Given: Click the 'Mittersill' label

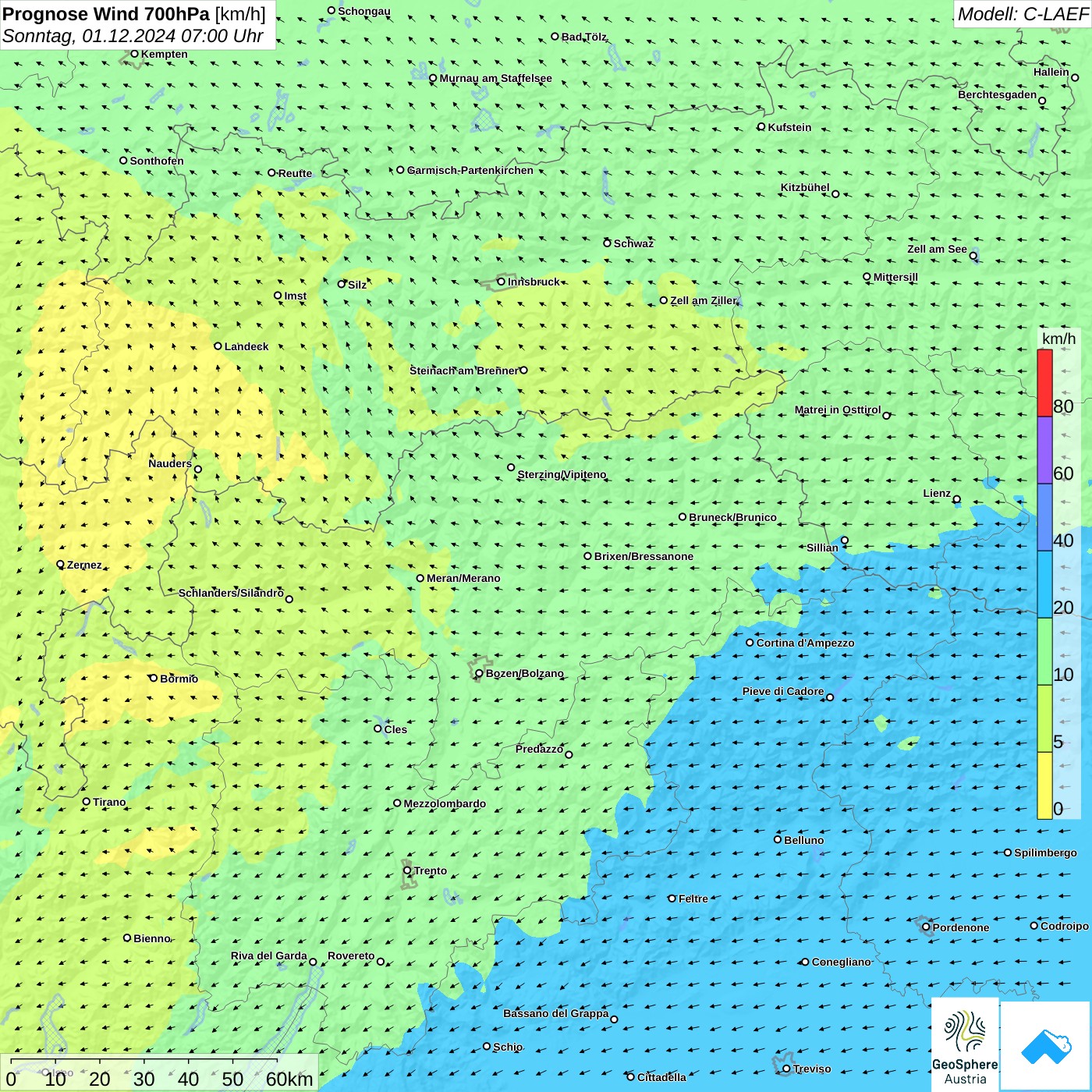Looking at the screenshot, I should [x=895, y=277].
